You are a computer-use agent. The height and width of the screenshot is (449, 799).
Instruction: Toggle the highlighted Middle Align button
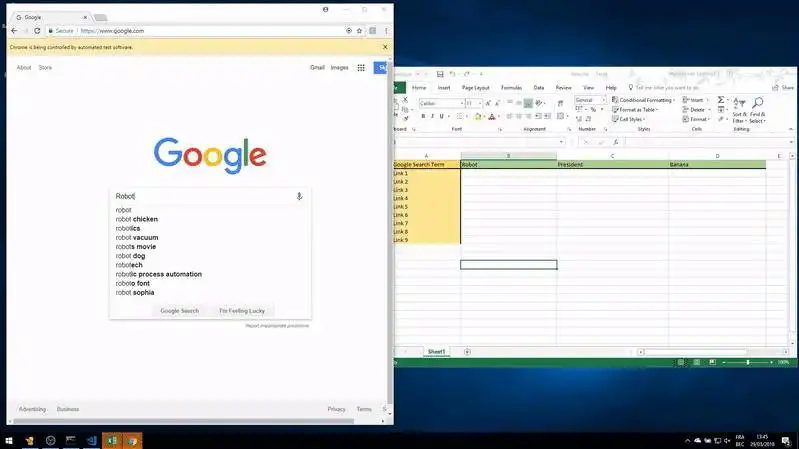[528, 103]
